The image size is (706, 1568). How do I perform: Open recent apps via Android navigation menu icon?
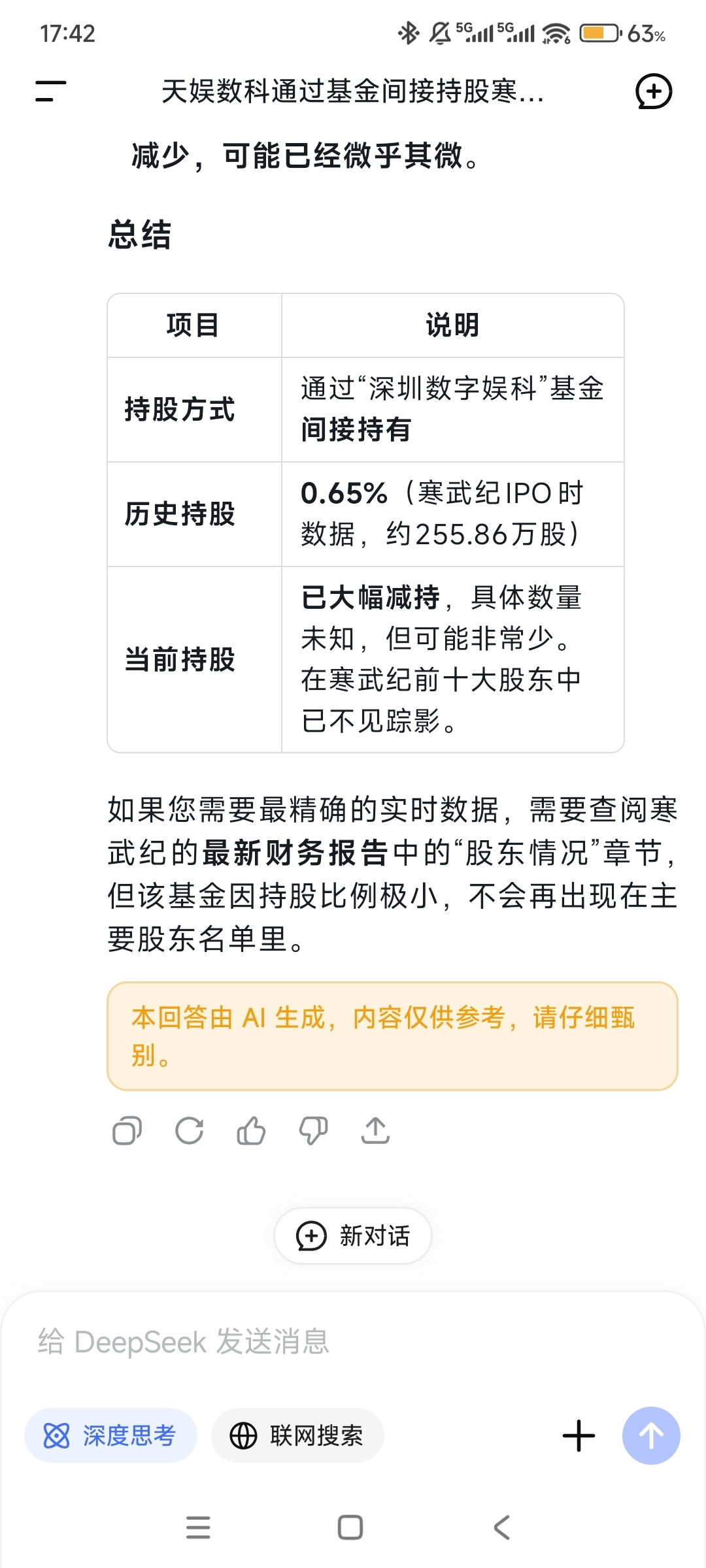coord(198,1527)
